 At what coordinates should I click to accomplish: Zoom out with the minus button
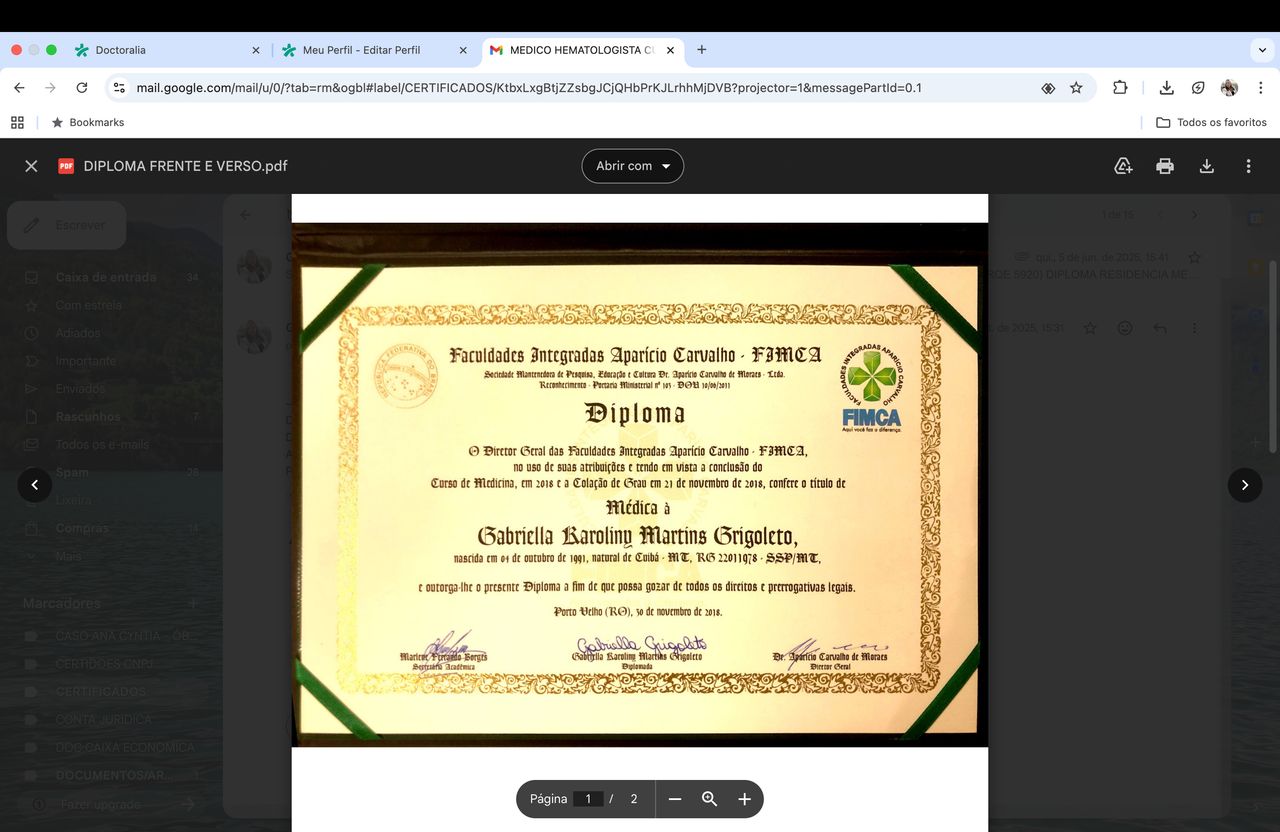click(675, 799)
